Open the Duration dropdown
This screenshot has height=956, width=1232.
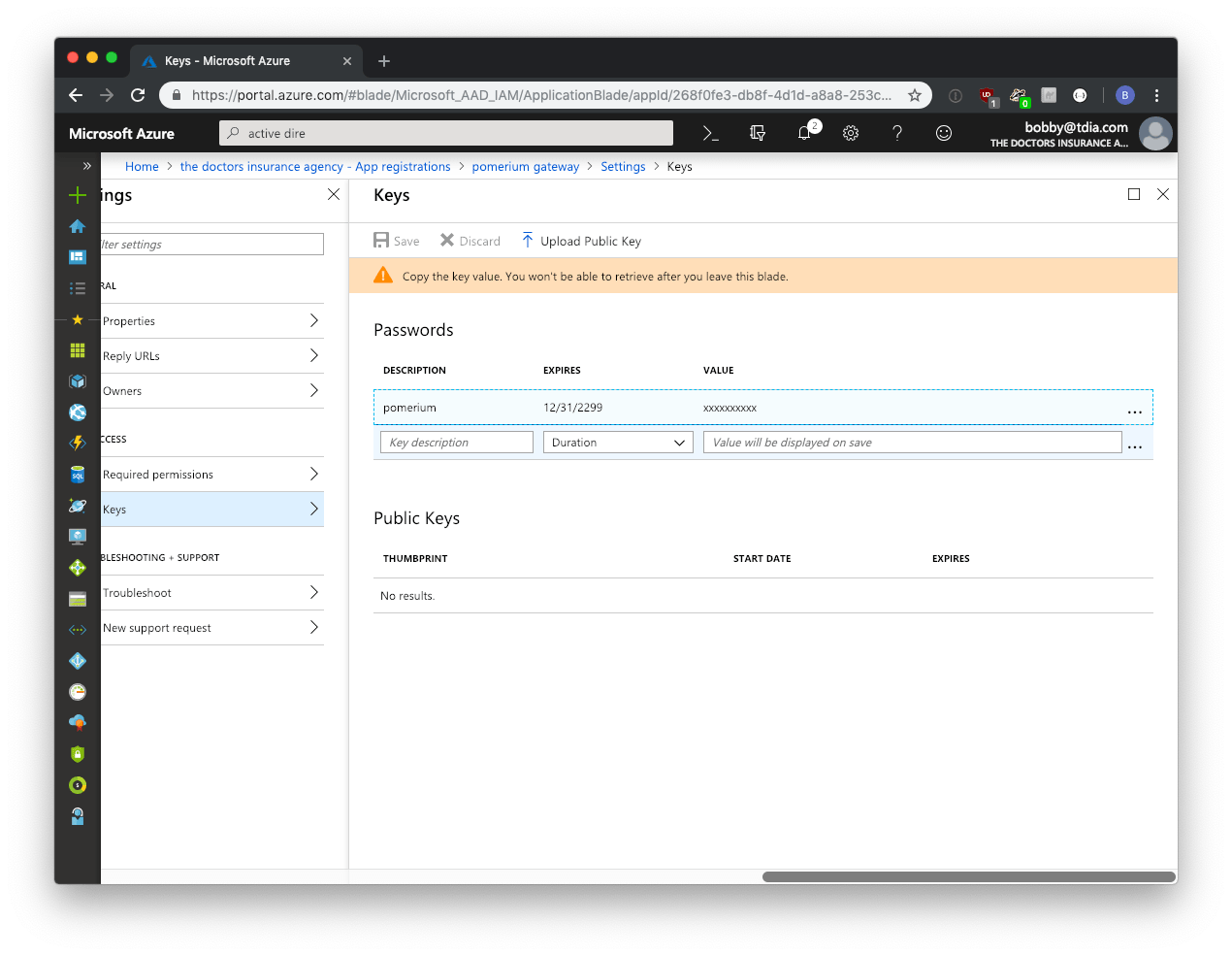tap(618, 443)
